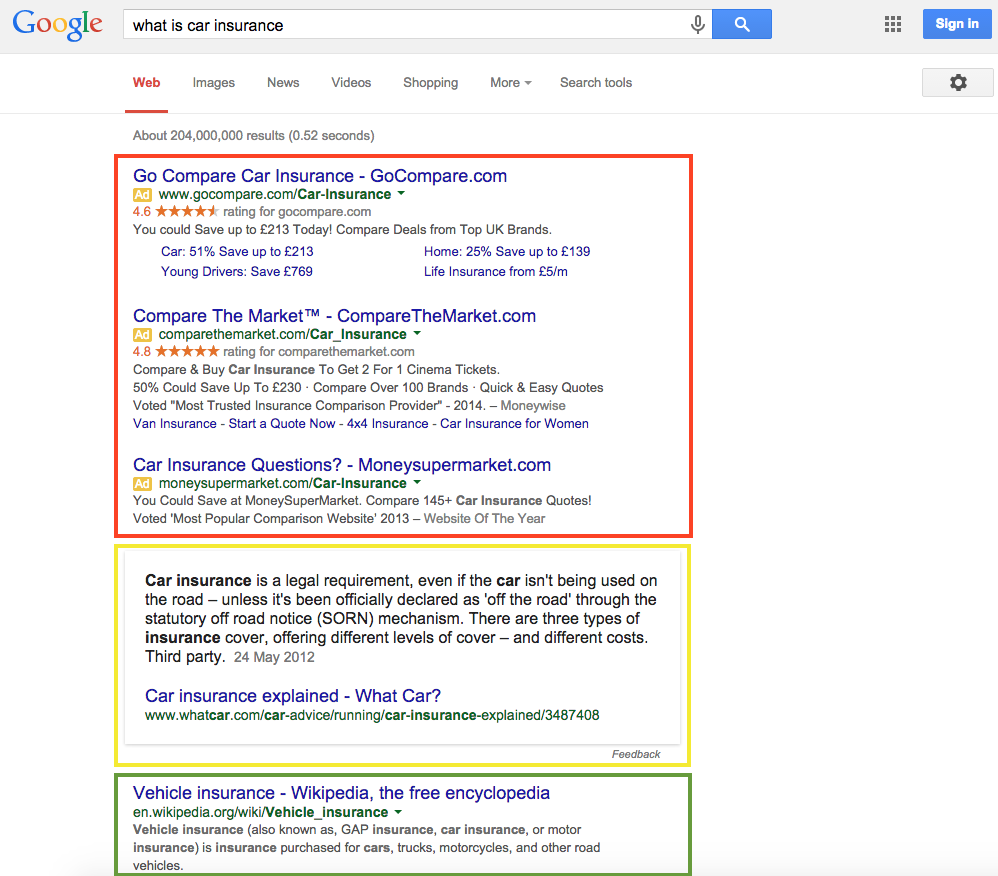Open Search tools options
Screen dimensions: 998x876
[595, 83]
